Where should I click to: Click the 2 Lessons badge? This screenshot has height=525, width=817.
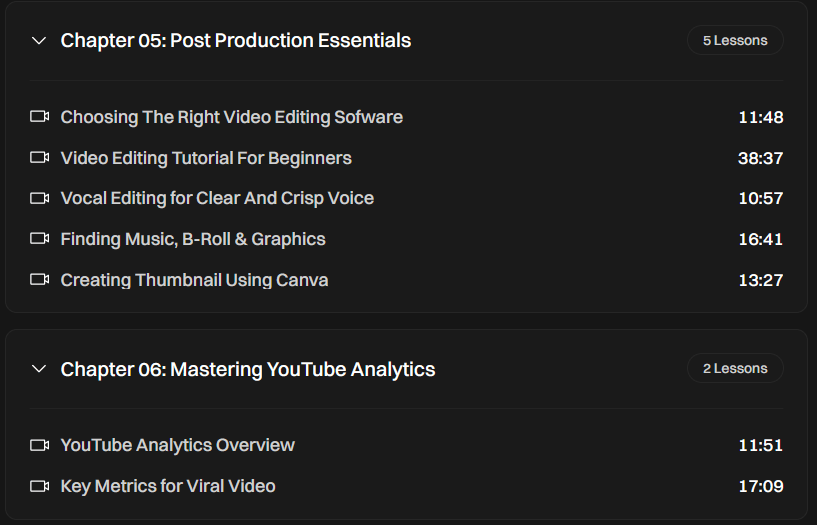pyautogui.click(x=735, y=369)
